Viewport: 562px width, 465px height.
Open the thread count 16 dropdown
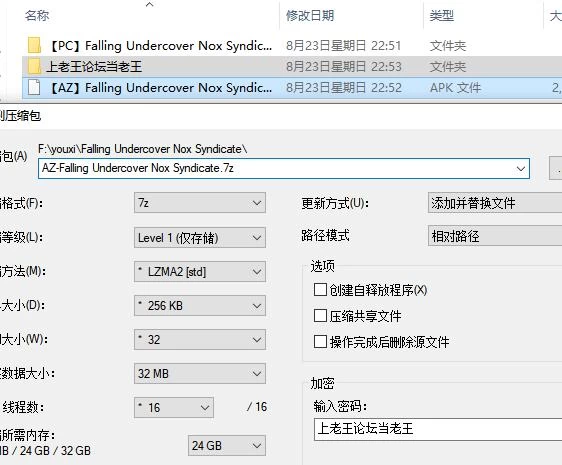174,408
